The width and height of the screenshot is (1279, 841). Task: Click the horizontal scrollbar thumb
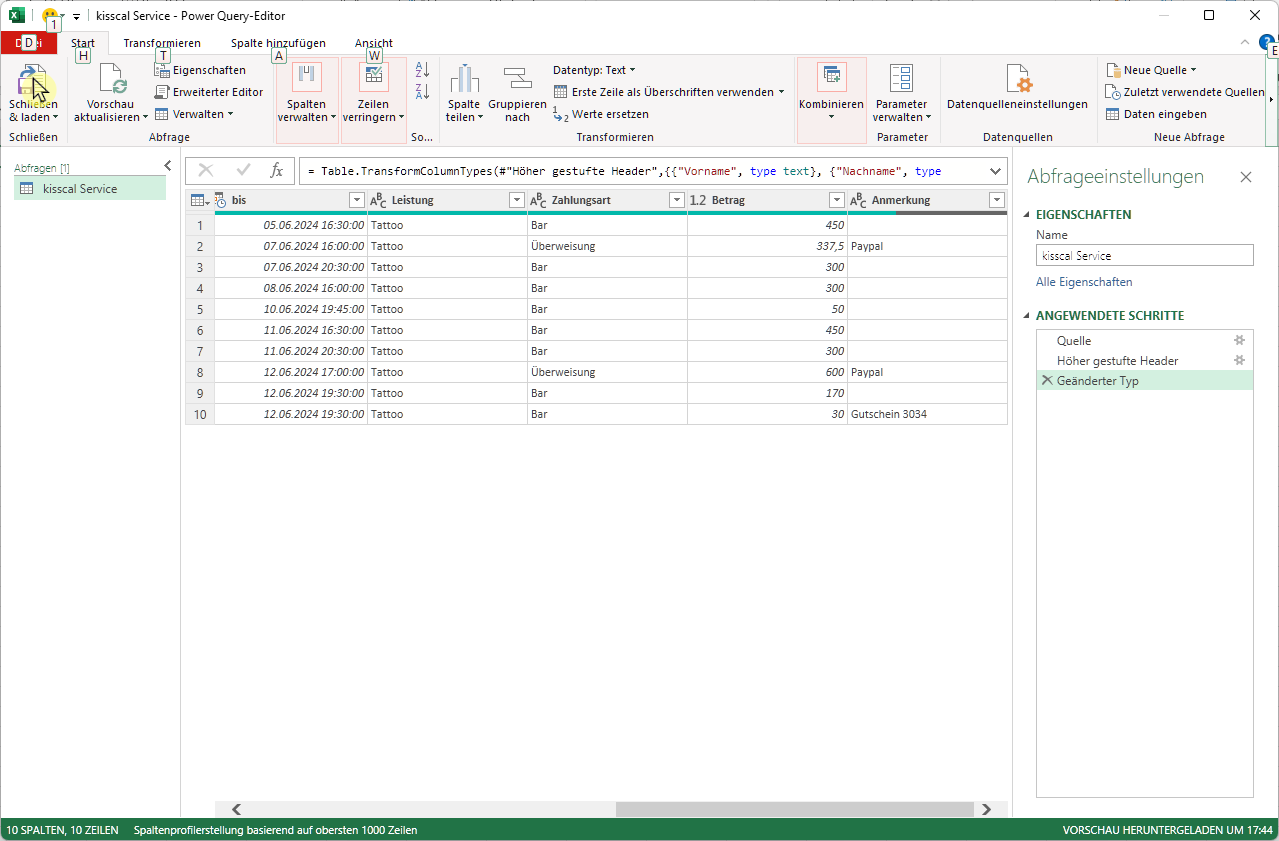[x=794, y=809]
